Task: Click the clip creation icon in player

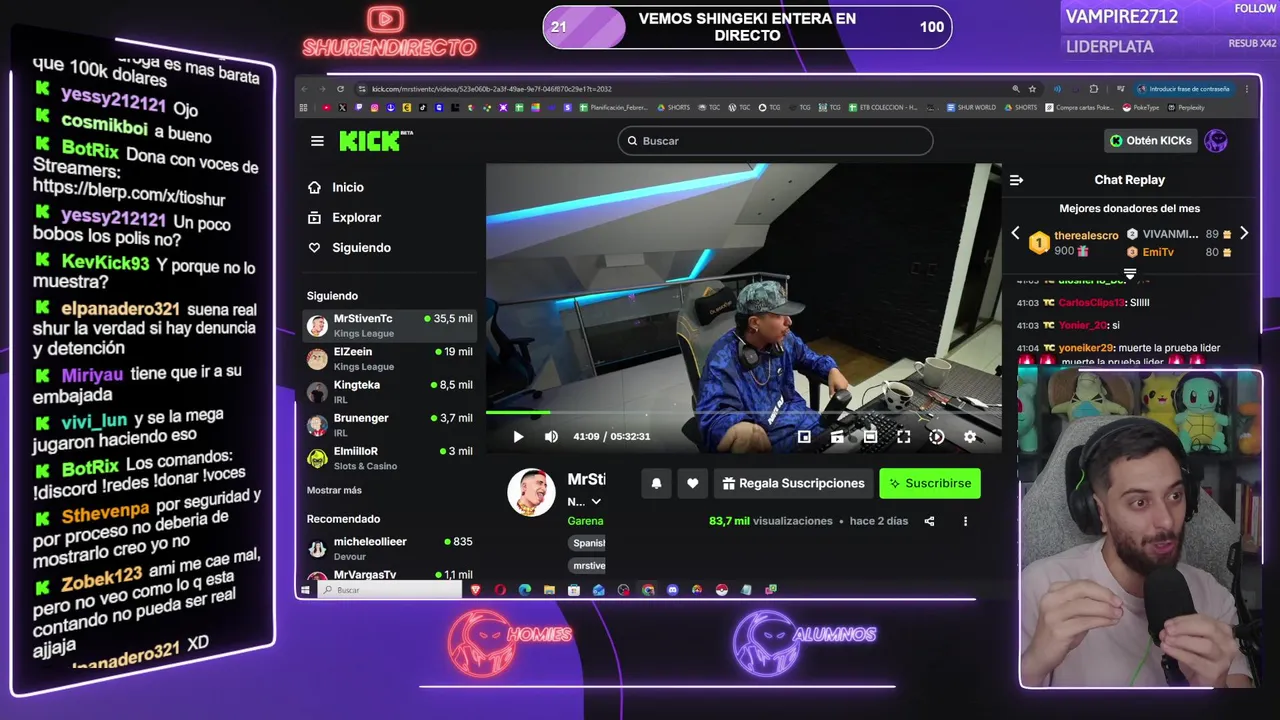Action: pyautogui.click(x=837, y=436)
